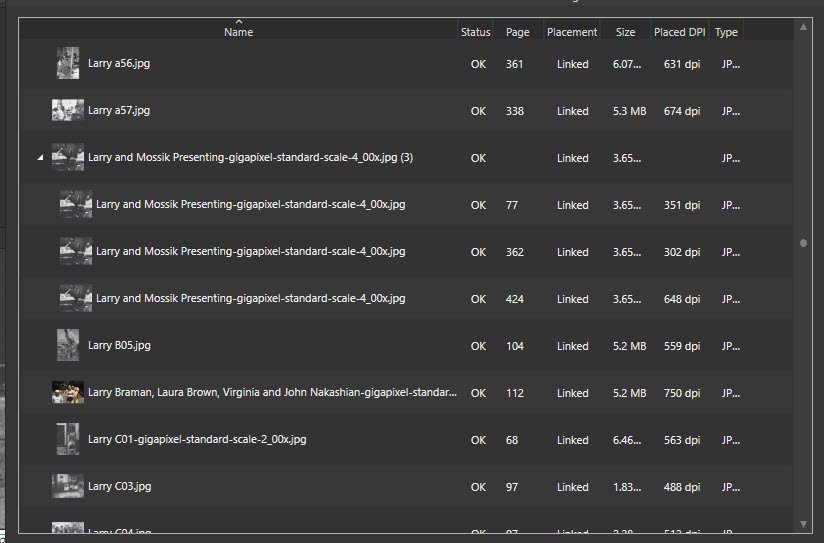Sort list by Placement column

572,32
